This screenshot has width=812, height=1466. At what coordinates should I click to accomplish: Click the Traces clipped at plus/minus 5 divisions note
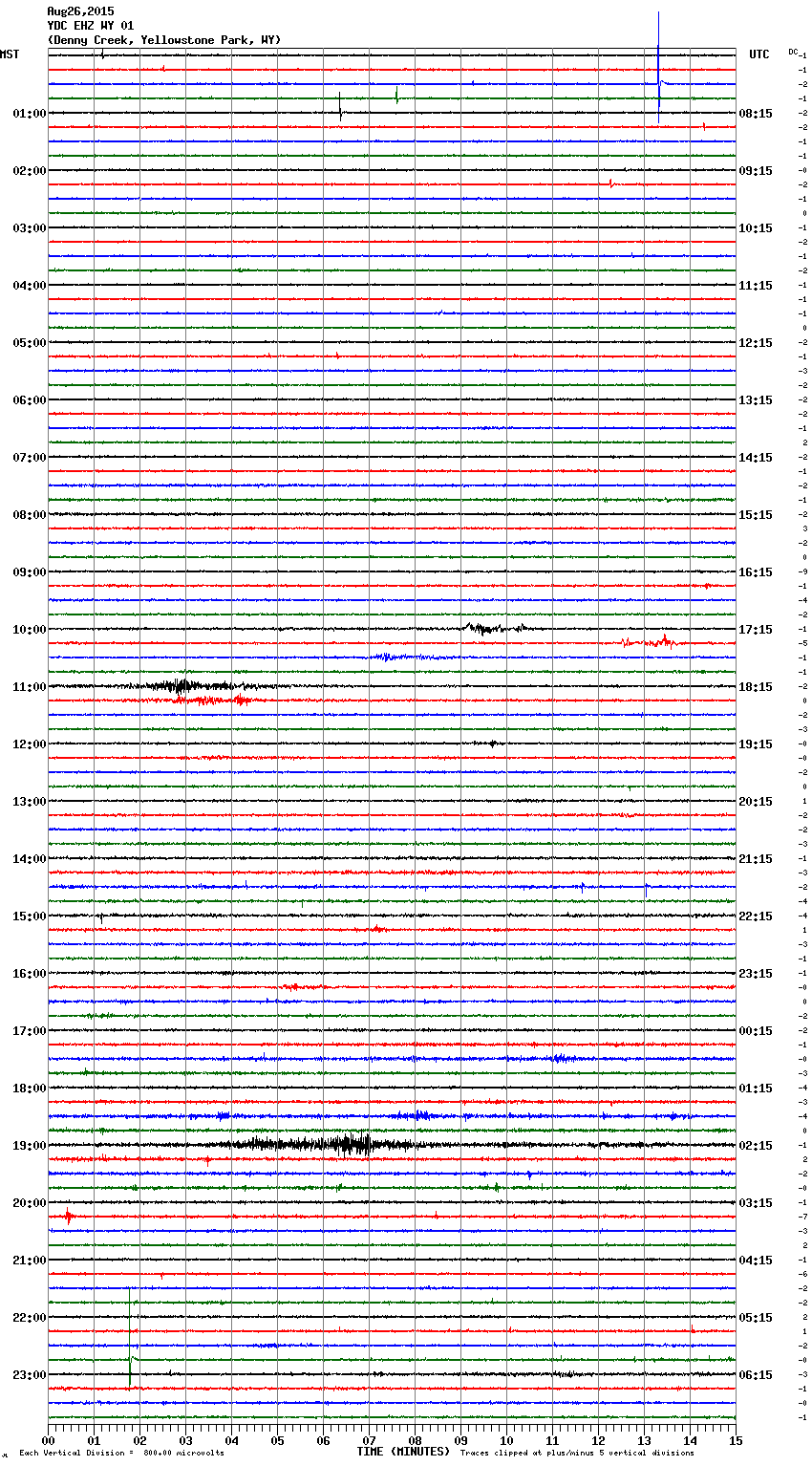click(x=577, y=1454)
